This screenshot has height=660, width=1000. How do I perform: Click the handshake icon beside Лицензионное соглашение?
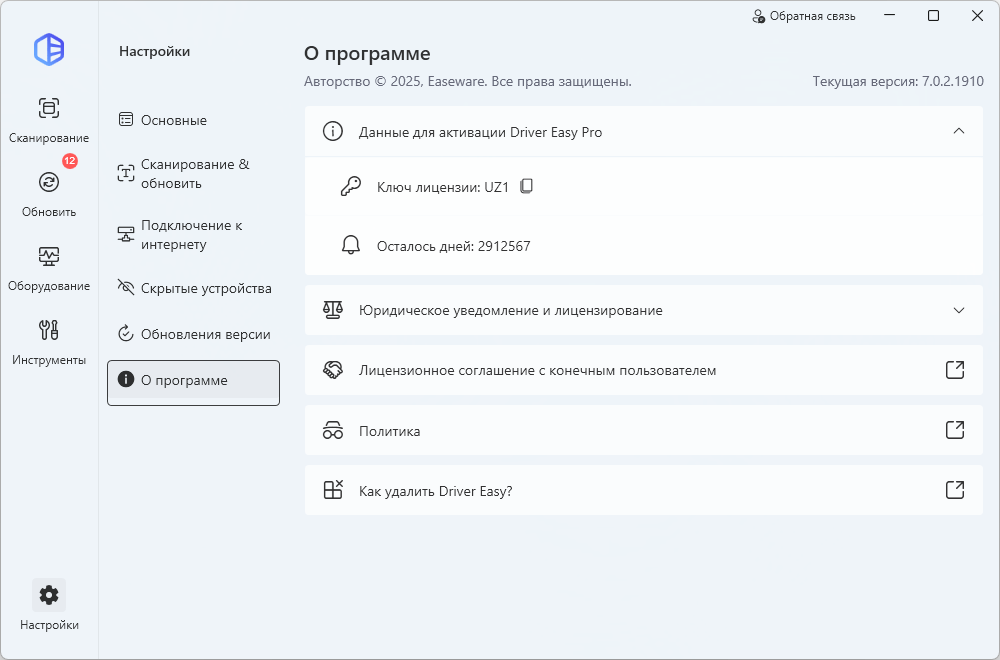tap(332, 370)
